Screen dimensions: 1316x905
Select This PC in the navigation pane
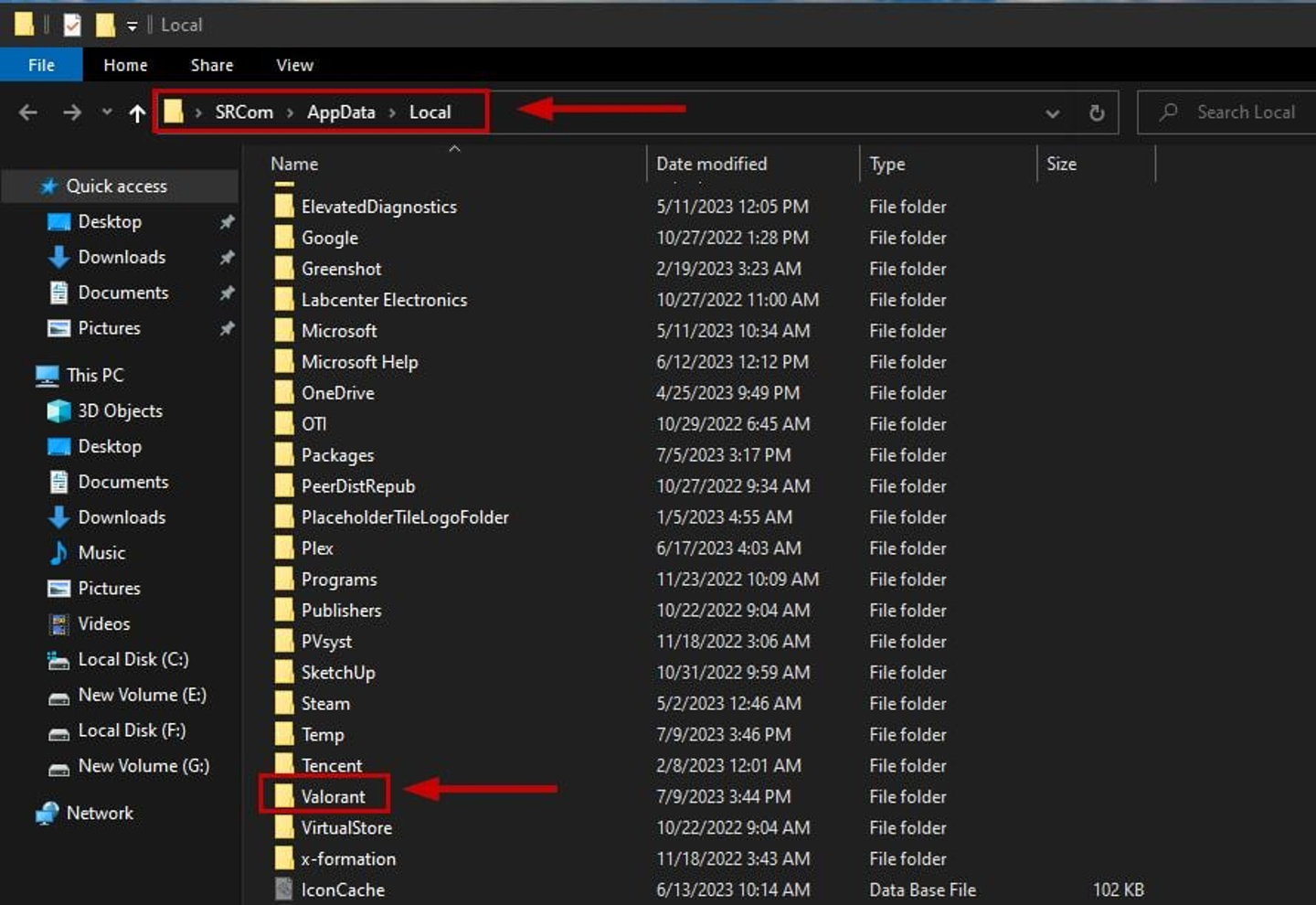coord(94,375)
